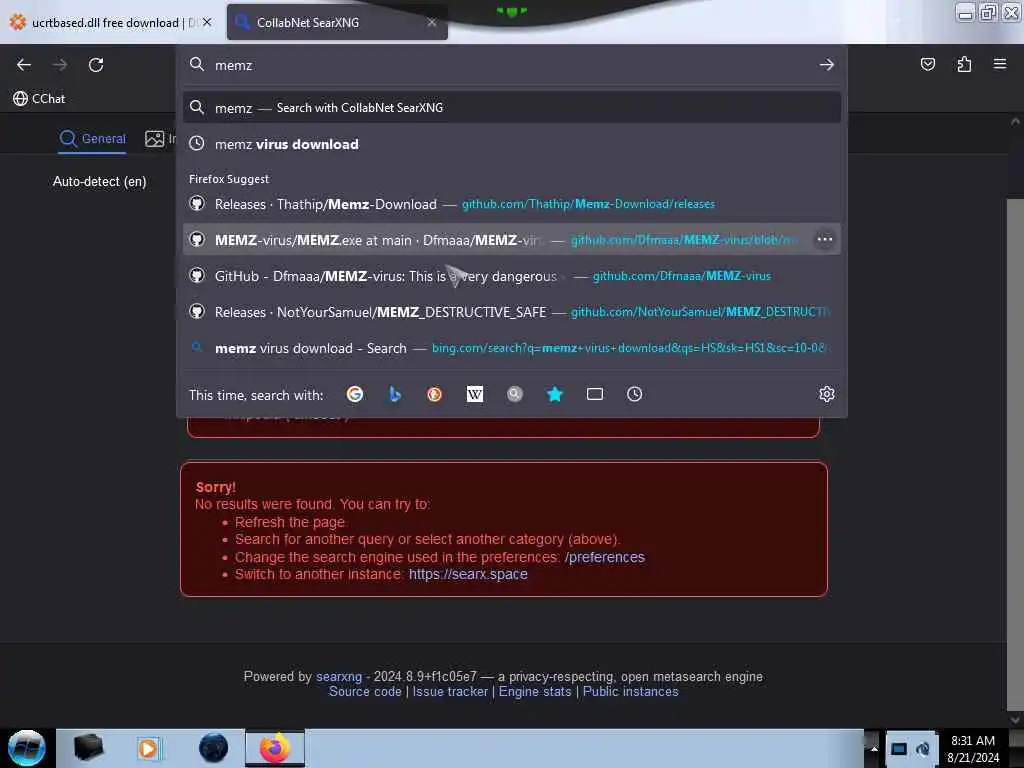Open the Engine stats footer link
Viewport: 1024px width, 768px height.
pyautogui.click(x=535, y=692)
